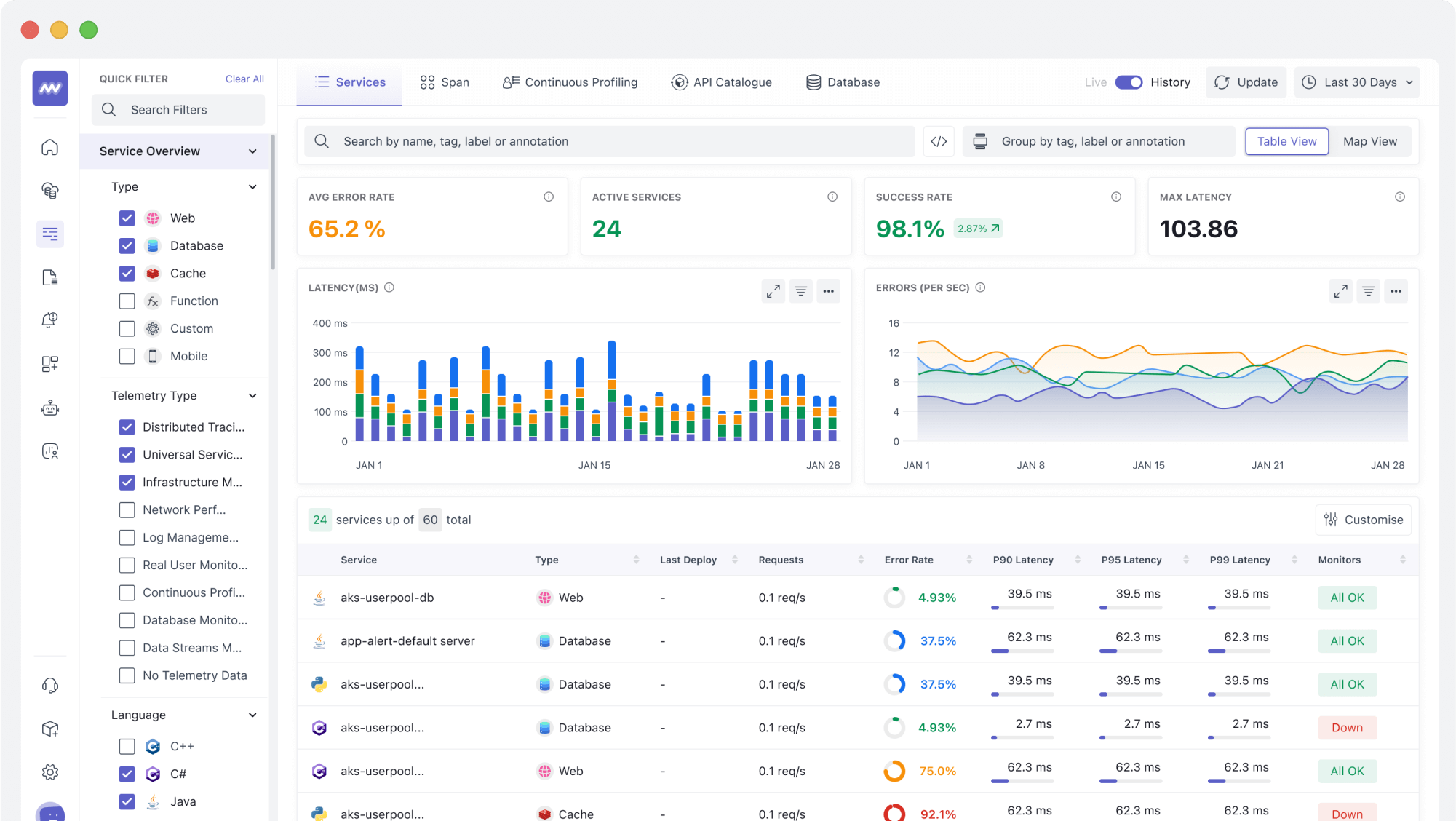
Task: Open the Last 30 Days dropdown
Action: [x=1357, y=82]
